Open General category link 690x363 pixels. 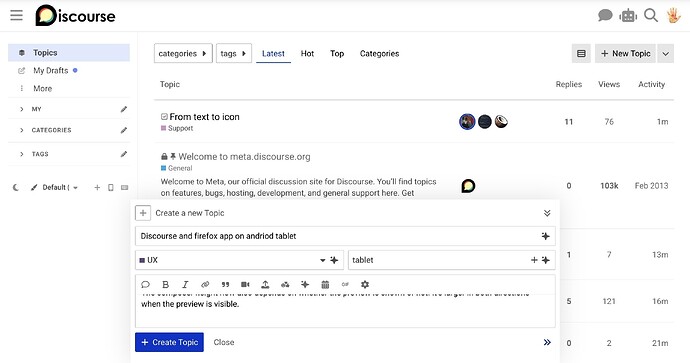point(176,168)
